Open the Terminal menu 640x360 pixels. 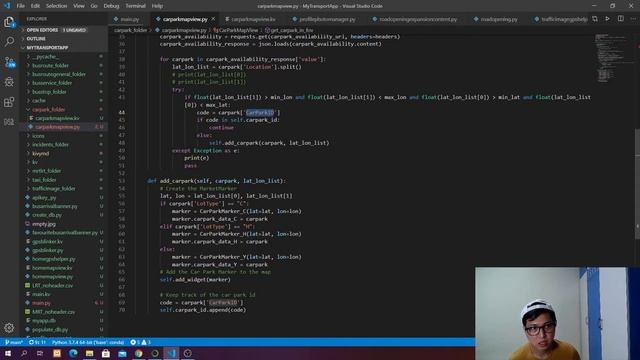(136, 6)
